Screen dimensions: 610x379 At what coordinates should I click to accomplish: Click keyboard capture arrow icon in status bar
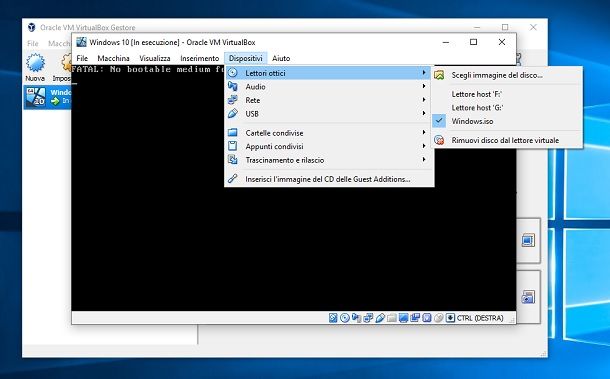coord(450,318)
